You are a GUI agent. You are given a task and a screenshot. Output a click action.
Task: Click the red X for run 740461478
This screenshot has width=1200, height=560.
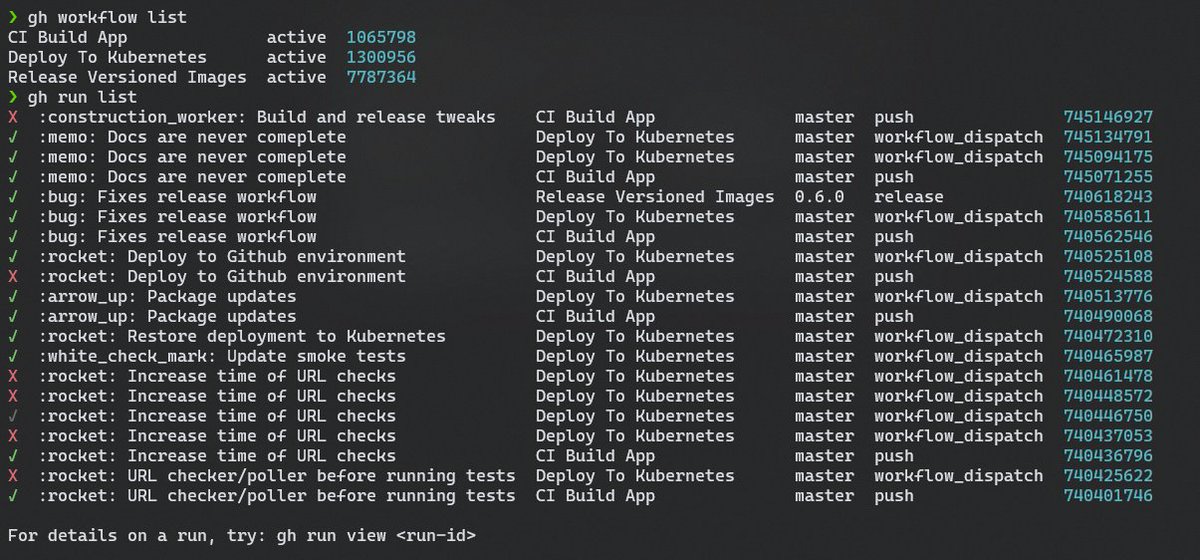pos(12,376)
